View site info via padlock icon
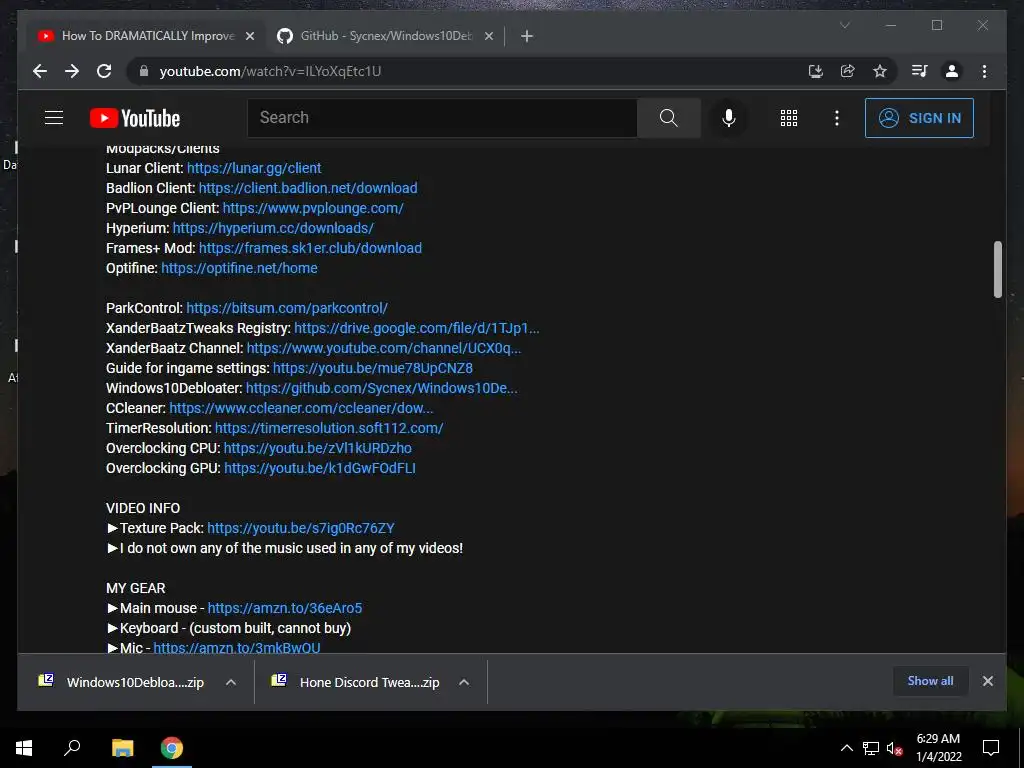Image resolution: width=1024 pixels, height=768 pixels. click(144, 71)
